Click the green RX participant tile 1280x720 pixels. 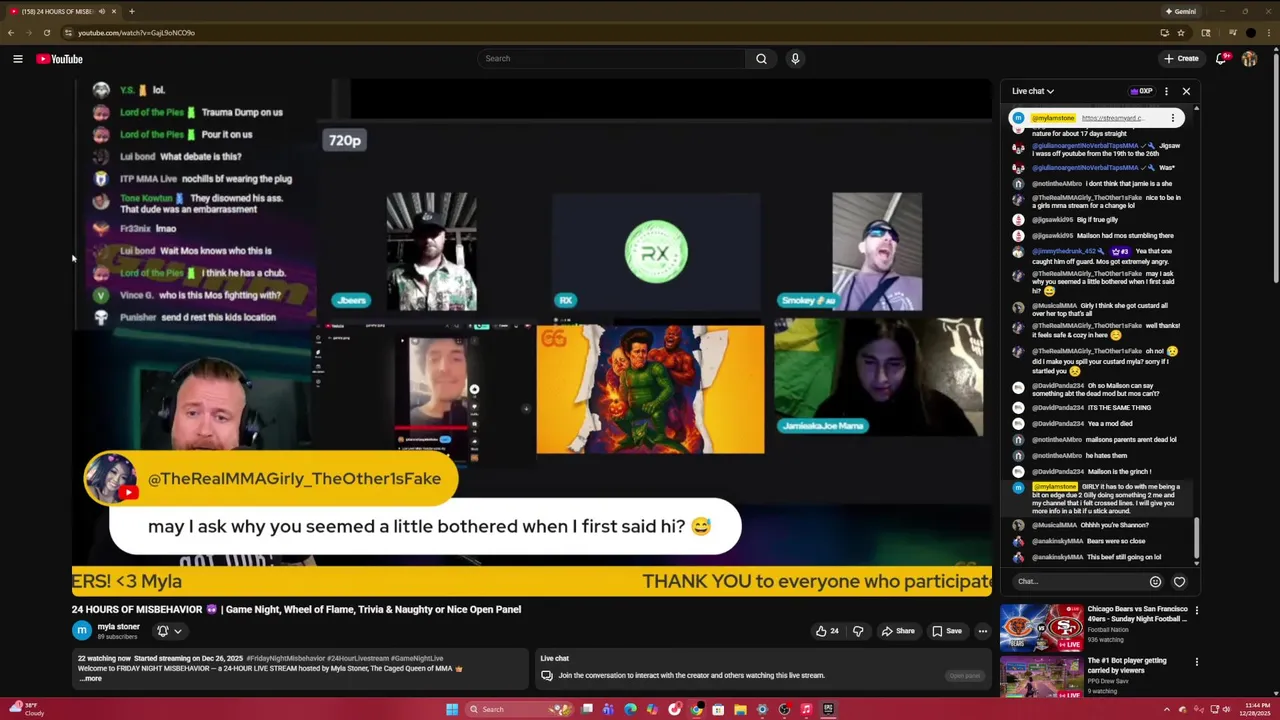656,251
